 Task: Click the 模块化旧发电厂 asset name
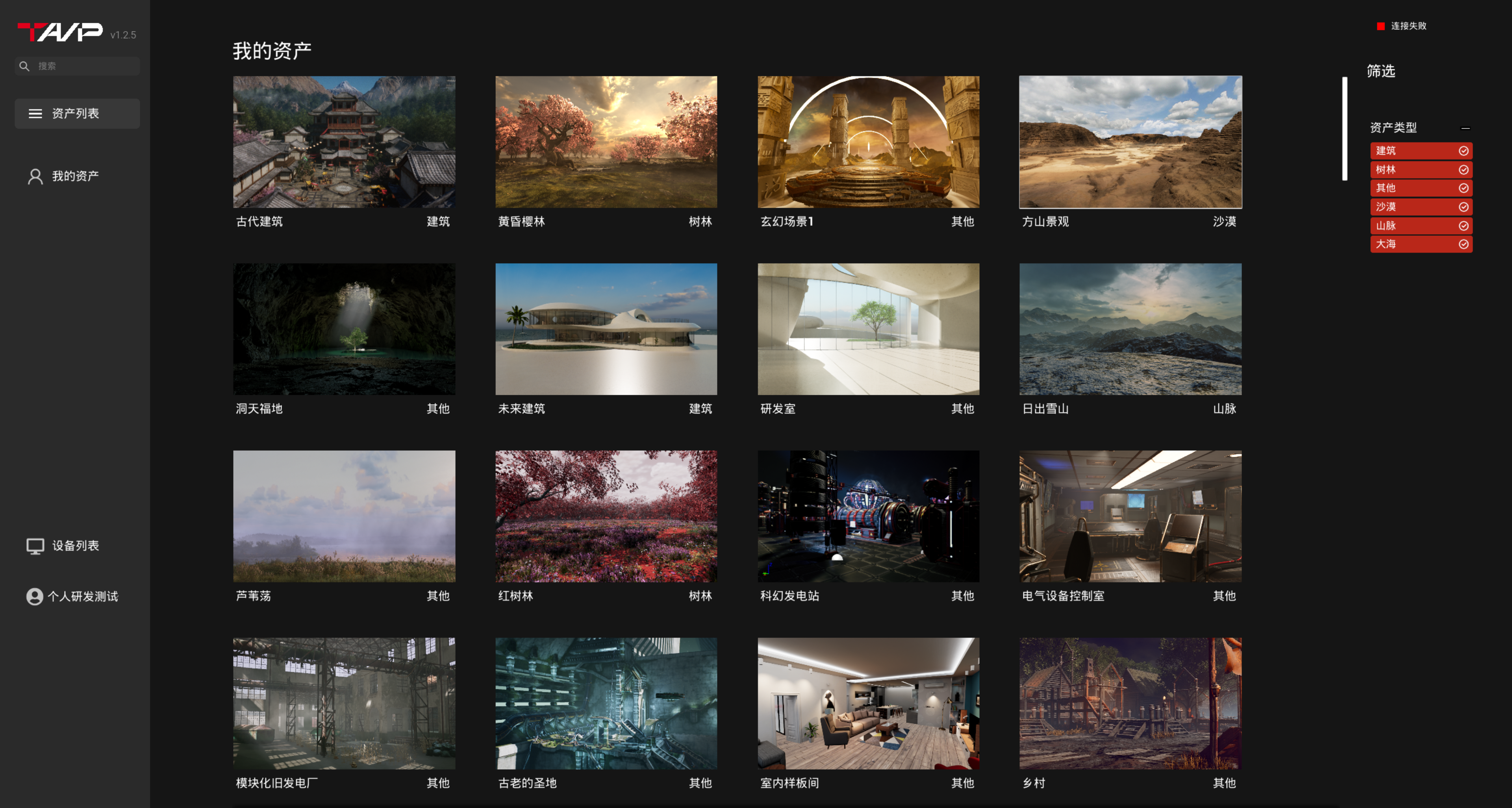(x=277, y=783)
